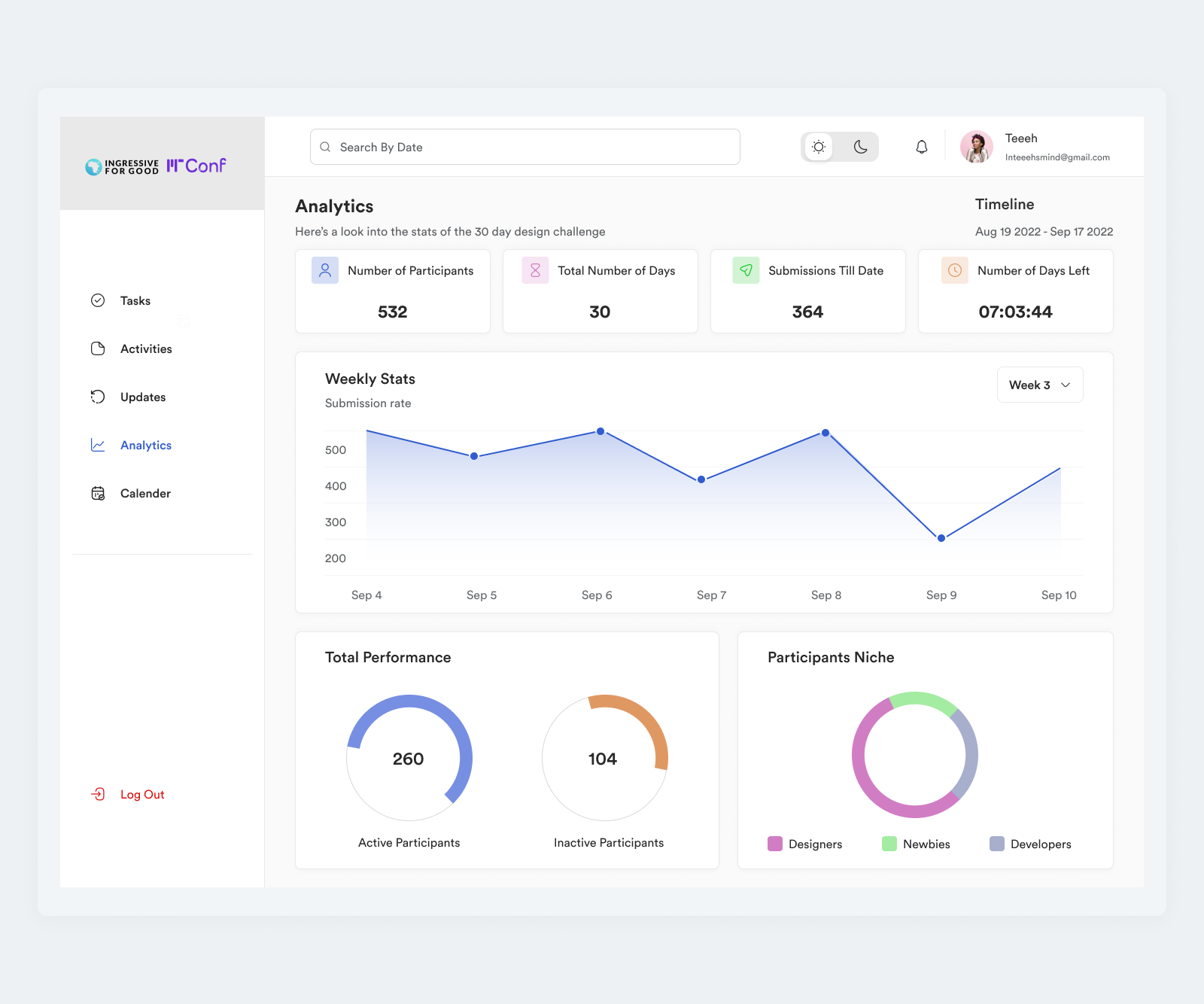
Task: Click the Conf logo
Action: (196, 166)
